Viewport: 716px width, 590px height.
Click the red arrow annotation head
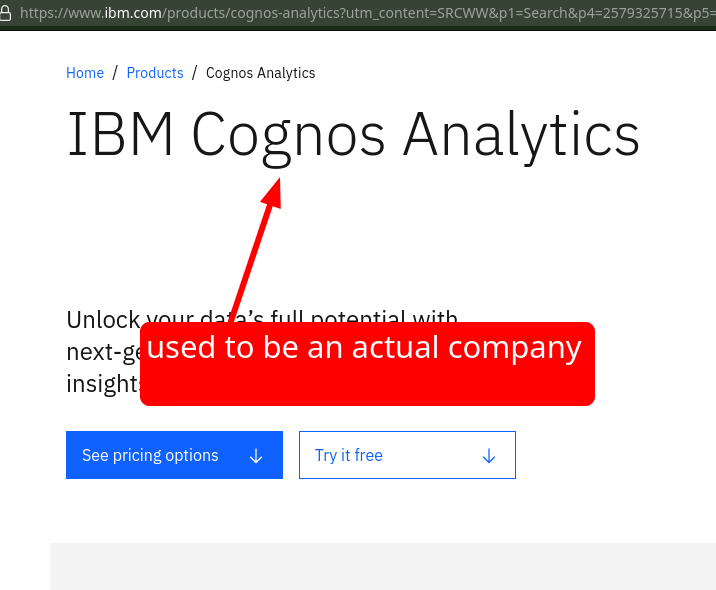tap(273, 190)
